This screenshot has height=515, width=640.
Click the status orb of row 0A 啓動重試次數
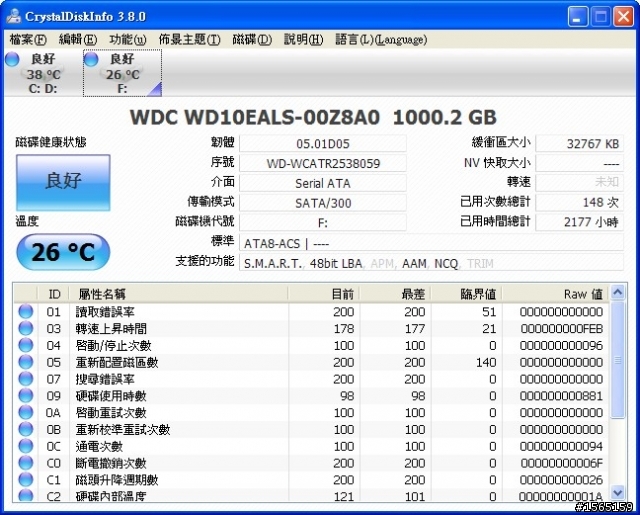tap(26, 413)
